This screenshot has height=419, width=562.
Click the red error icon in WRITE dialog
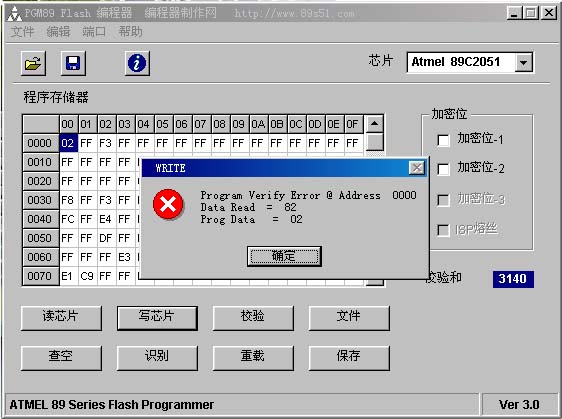(x=168, y=204)
